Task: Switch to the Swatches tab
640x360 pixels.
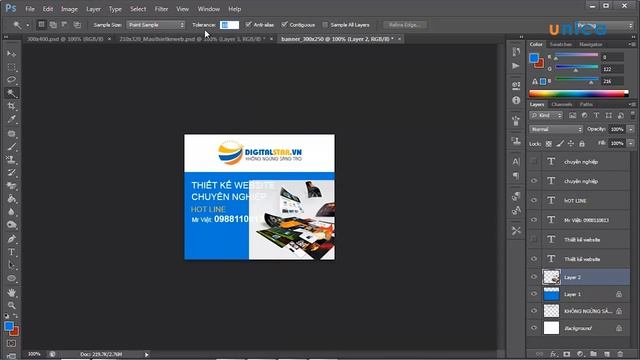Action: click(561, 44)
